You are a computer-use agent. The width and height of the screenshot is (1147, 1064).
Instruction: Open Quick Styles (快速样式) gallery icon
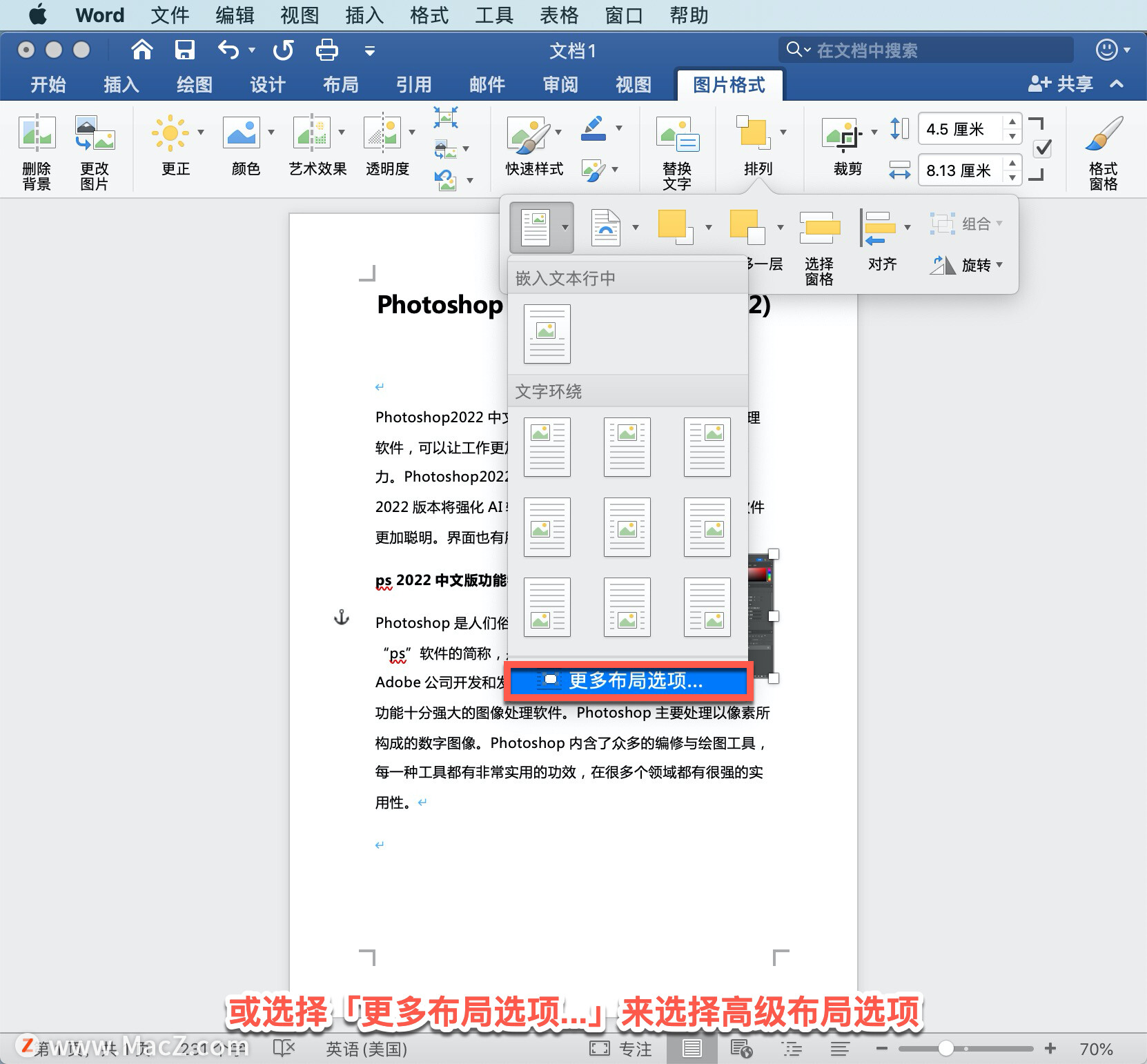(529, 134)
